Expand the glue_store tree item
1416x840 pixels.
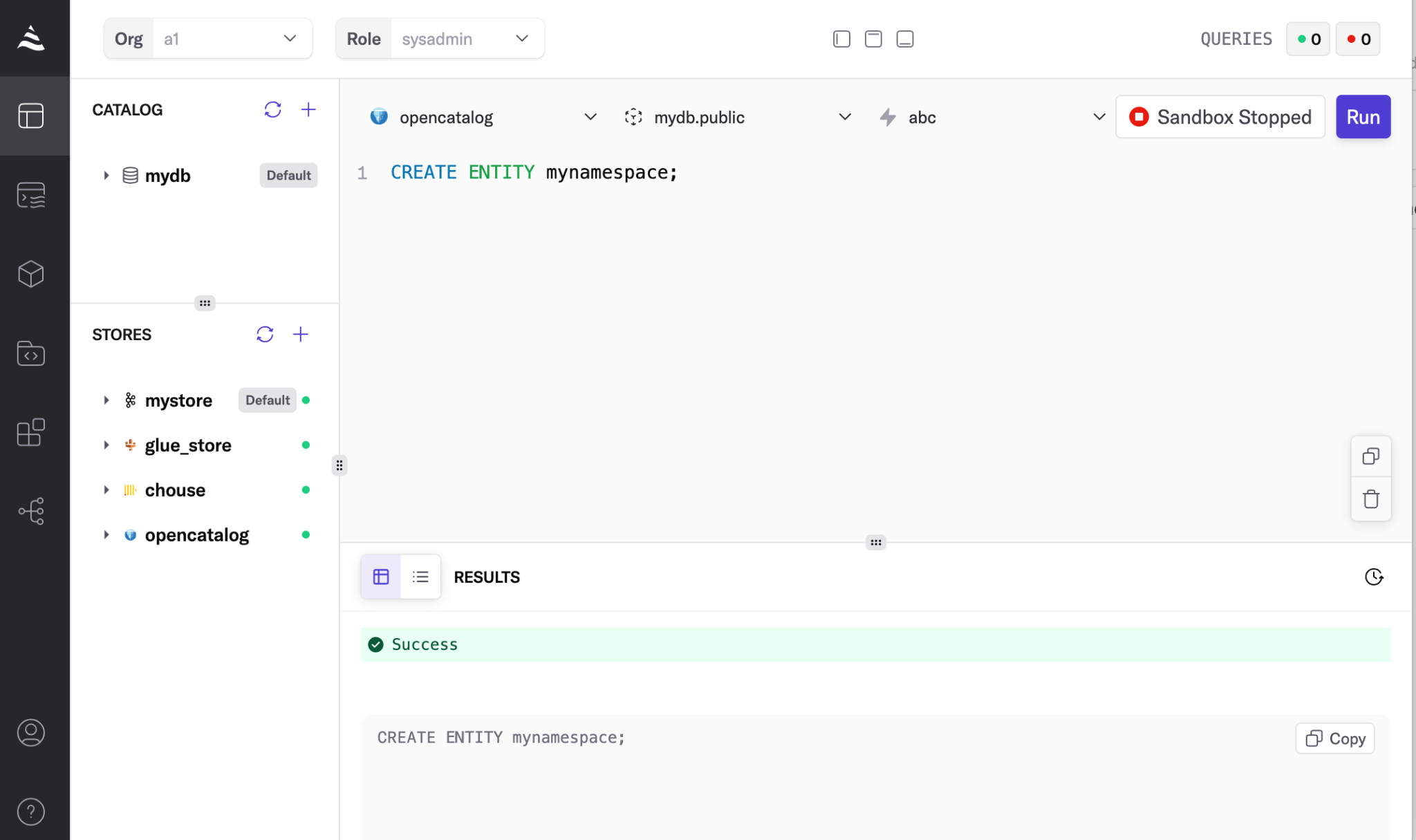[x=106, y=445]
